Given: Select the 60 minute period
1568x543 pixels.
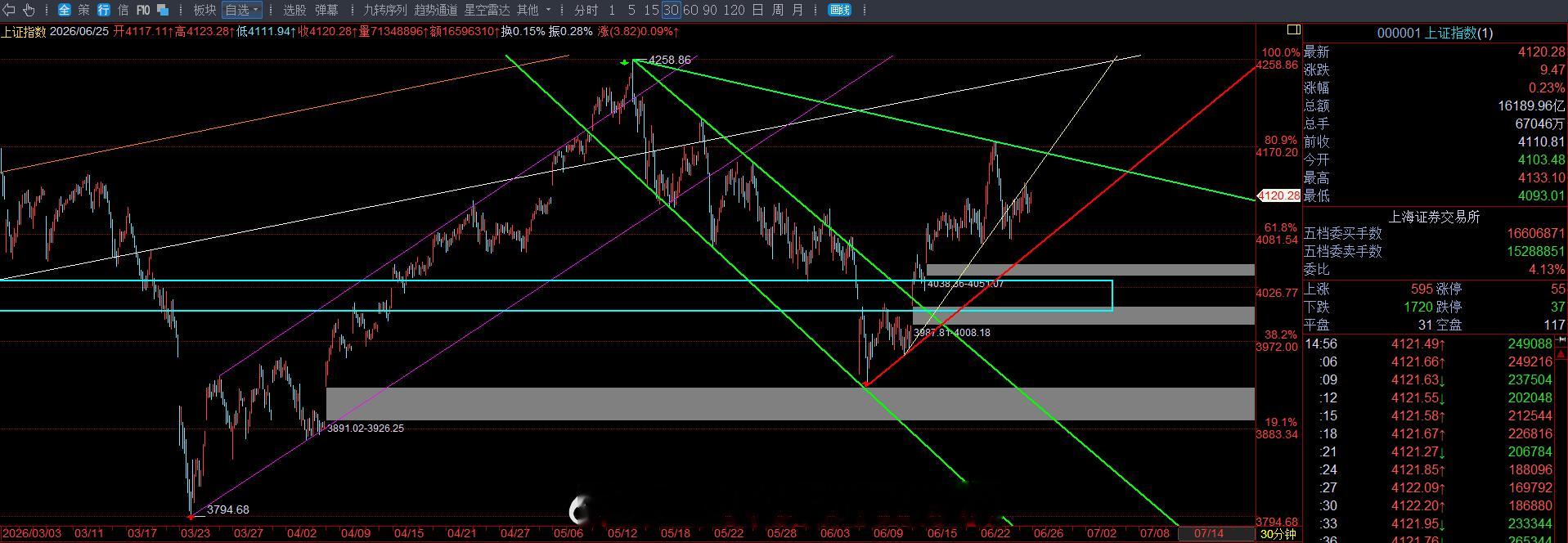Looking at the screenshot, I should [x=690, y=10].
